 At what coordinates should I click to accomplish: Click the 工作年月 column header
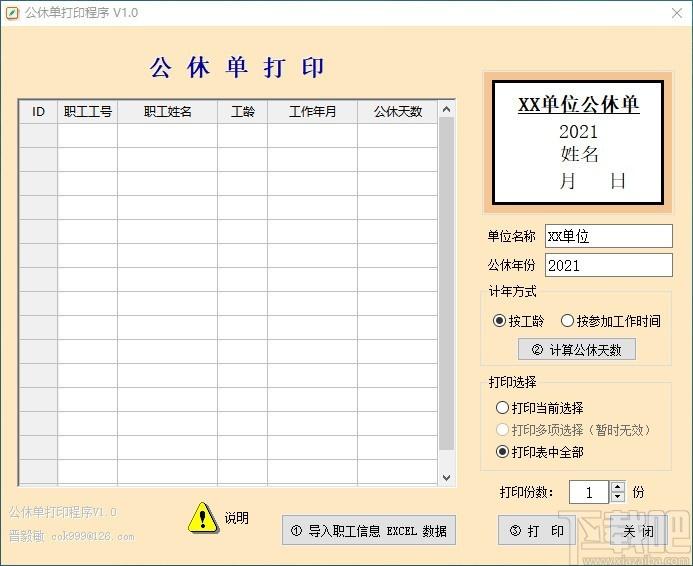pyautogui.click(x=312, y=111)
